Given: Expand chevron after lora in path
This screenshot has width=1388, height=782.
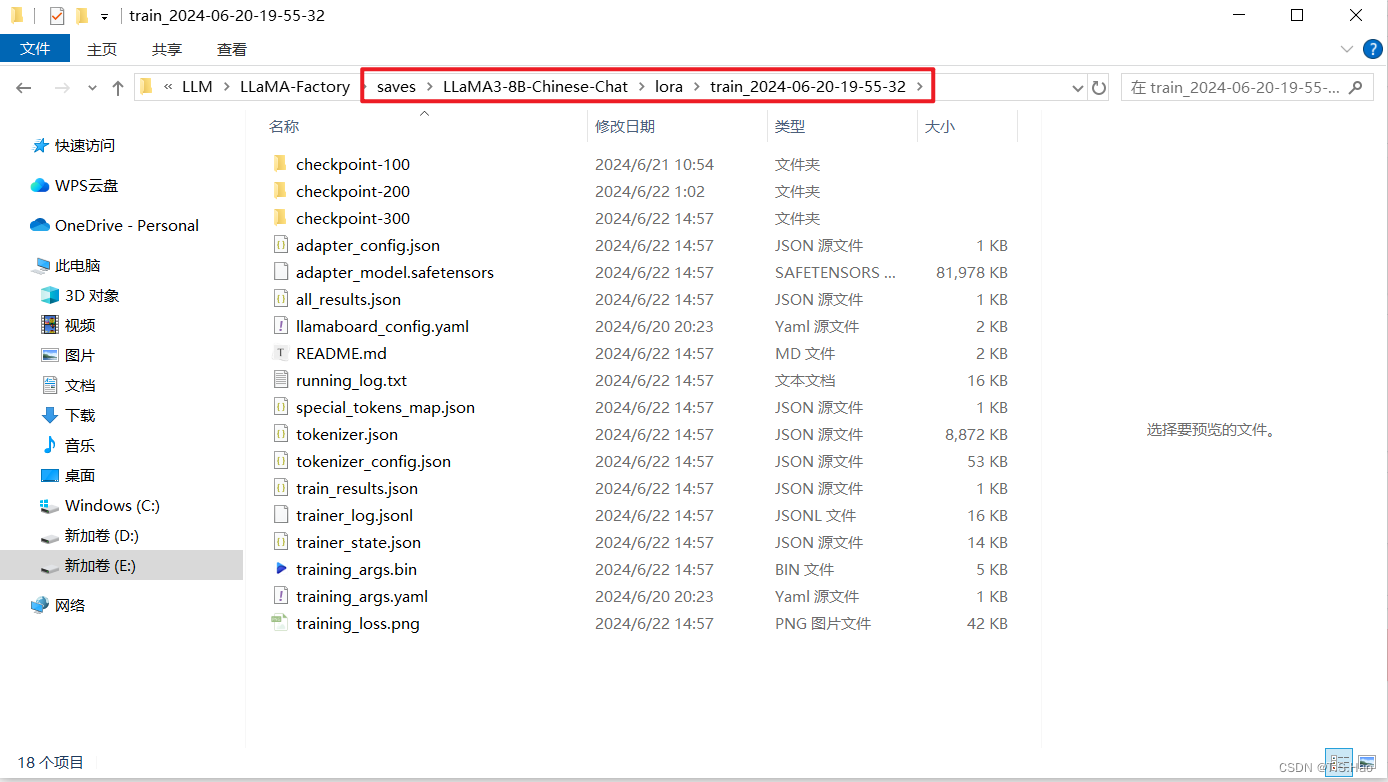Looking at the screenshot, I should point(697,87).
